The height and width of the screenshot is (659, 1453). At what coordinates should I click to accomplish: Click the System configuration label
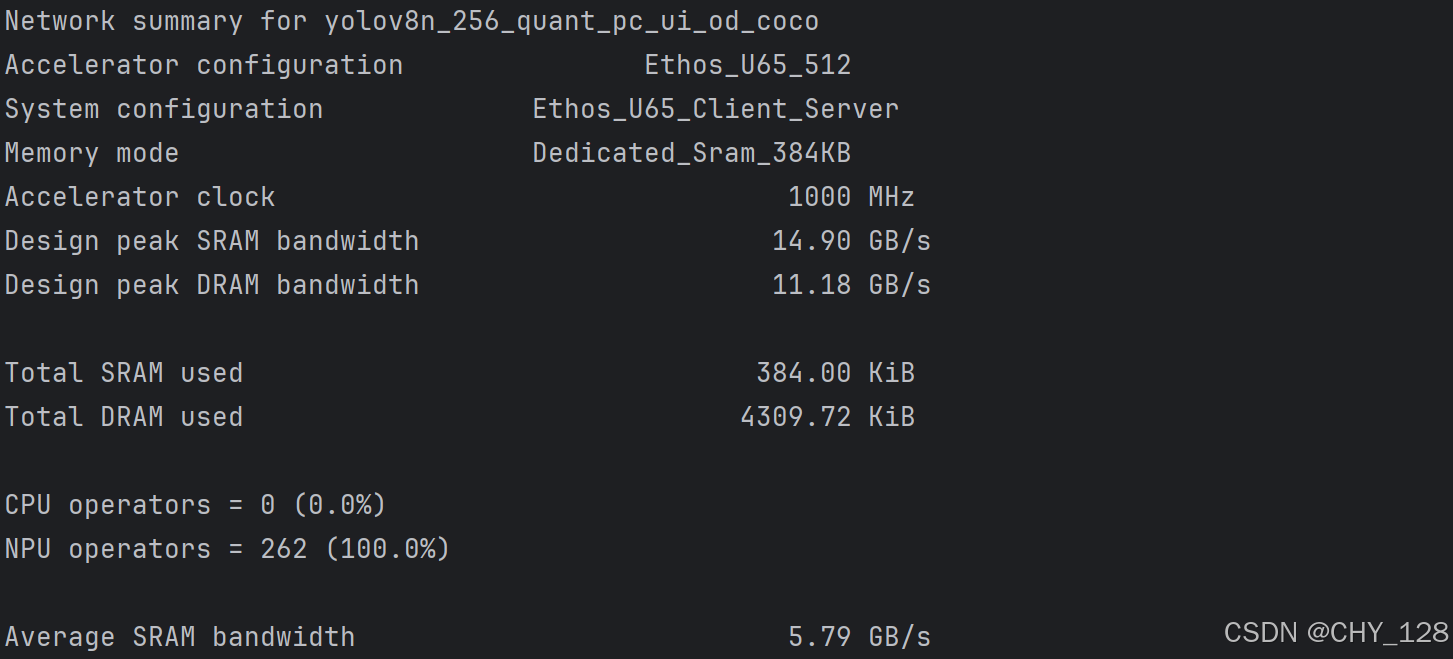coord(164,110)
